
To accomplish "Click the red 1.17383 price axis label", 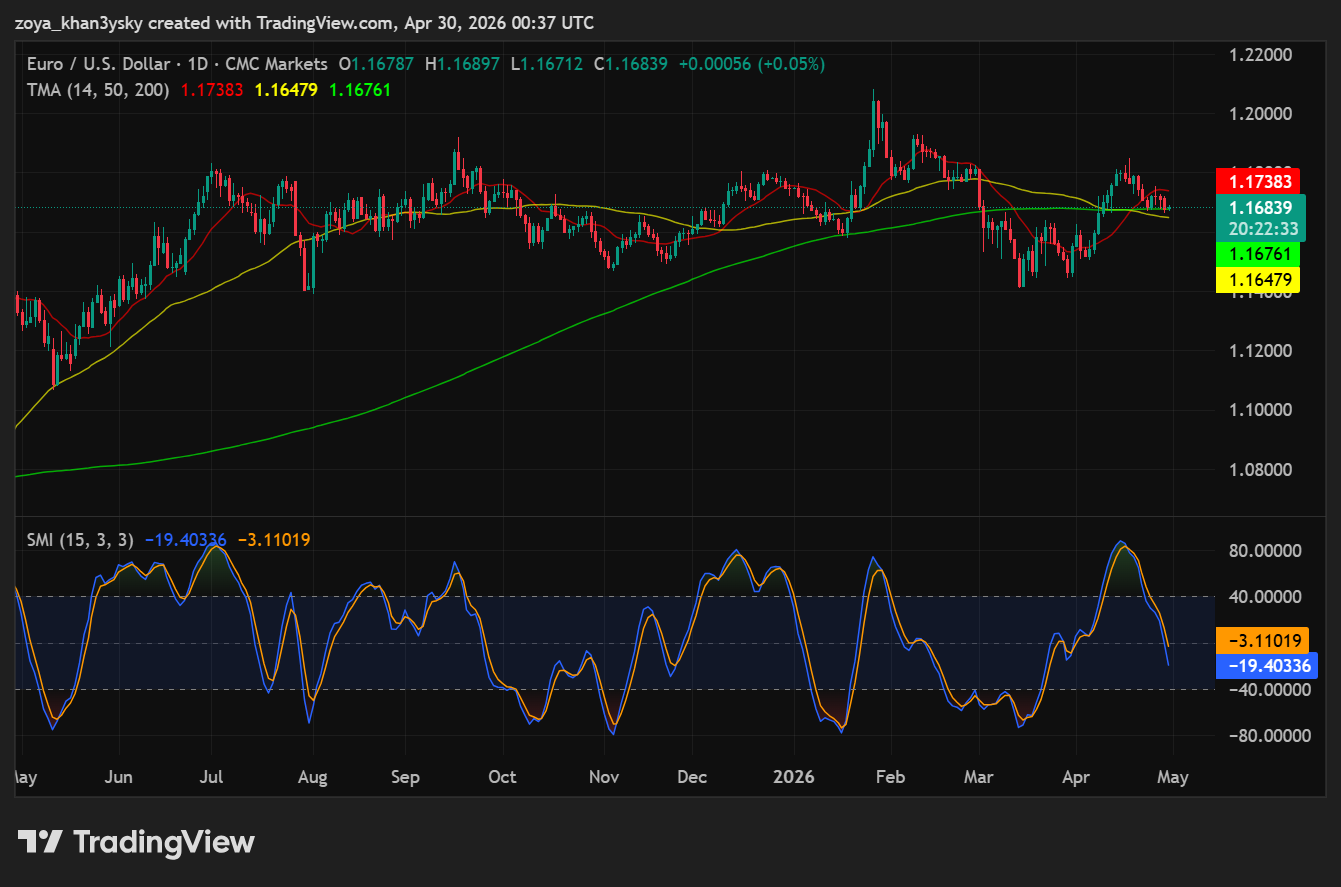I will 1256,182.
